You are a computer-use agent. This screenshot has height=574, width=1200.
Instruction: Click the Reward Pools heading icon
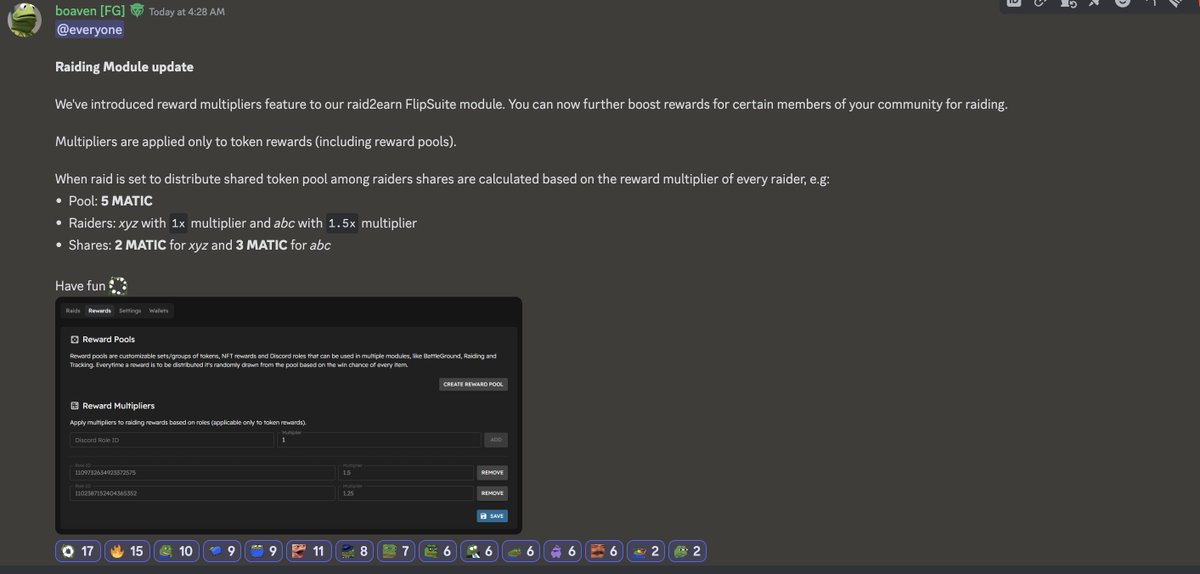74,339
